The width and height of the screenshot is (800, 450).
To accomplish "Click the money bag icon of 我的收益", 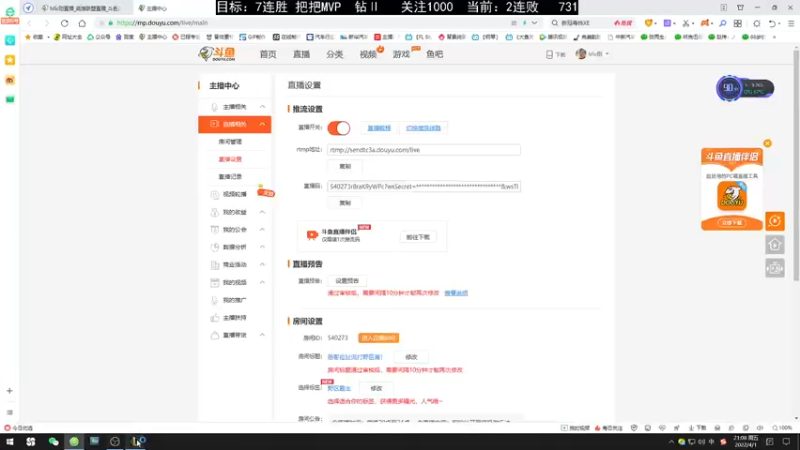I will 214,212.
